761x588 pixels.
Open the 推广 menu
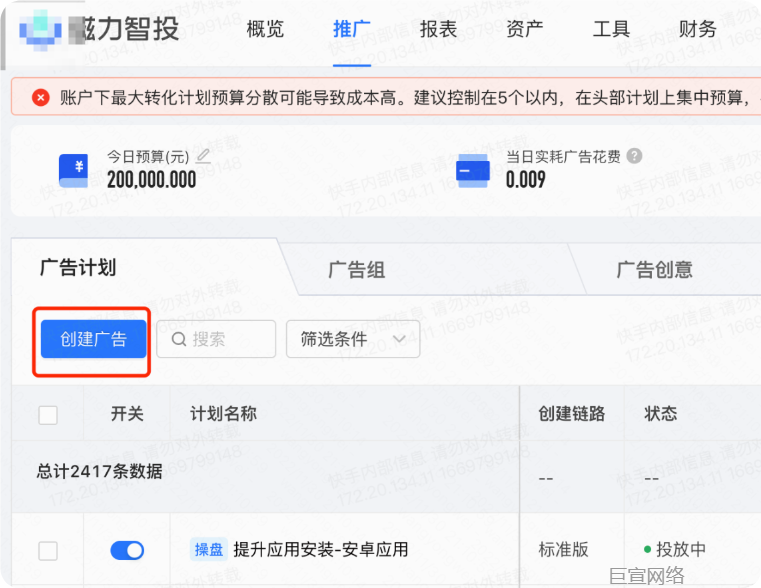[352, 29]
